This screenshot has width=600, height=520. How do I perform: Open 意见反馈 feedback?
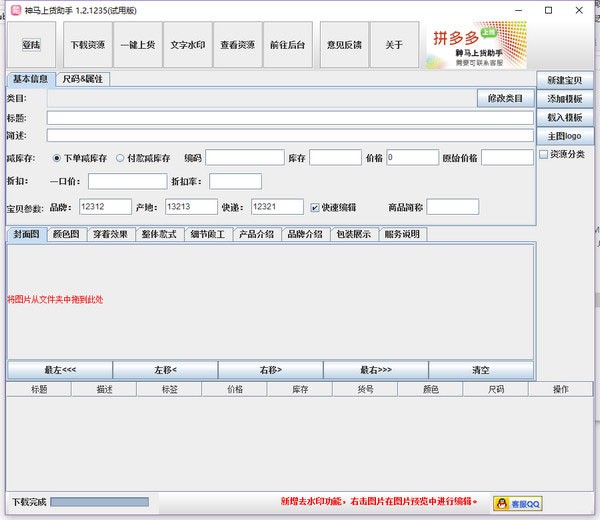click(344, 45)
